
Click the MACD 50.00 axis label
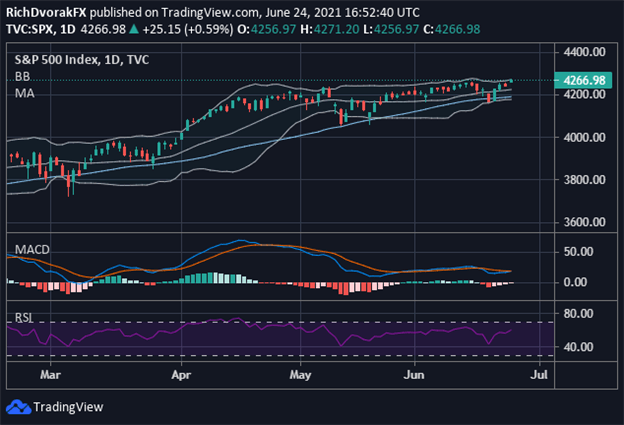coord(578,251)
